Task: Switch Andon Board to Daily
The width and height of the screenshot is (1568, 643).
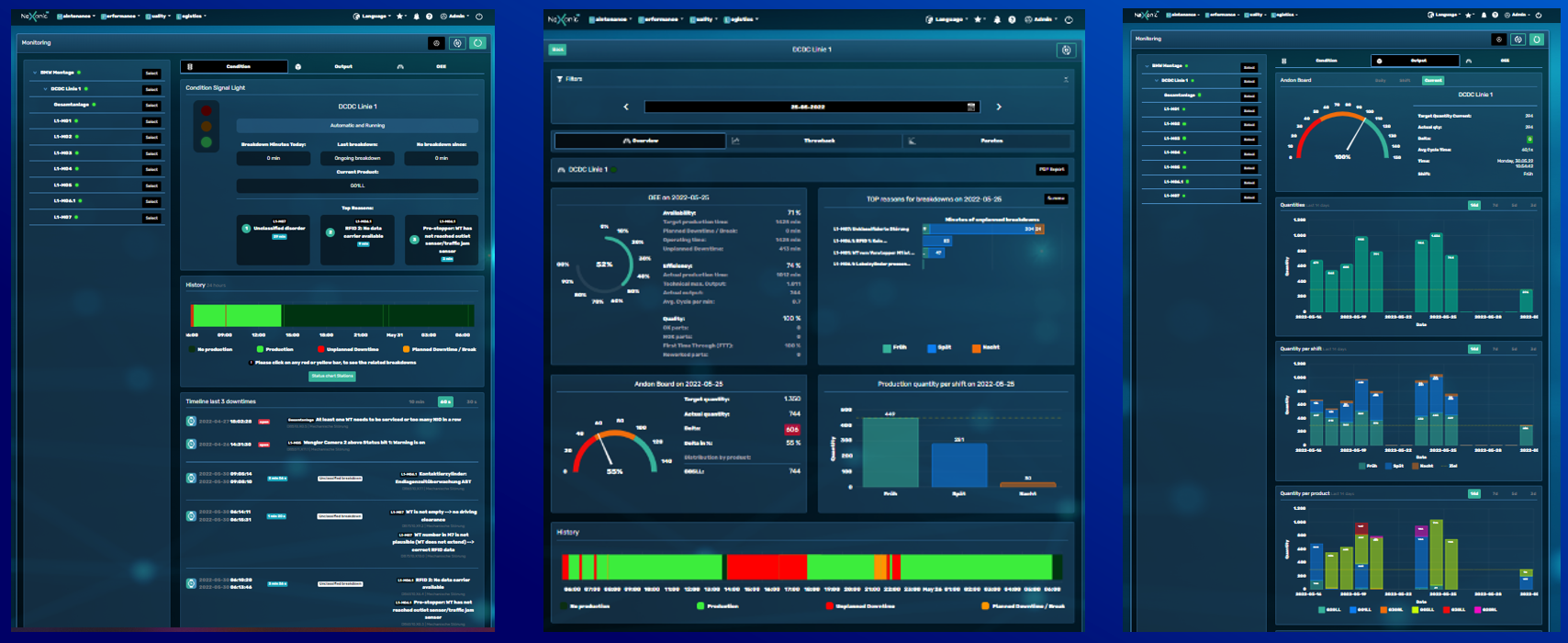Action: pyautogui.click(x=1380, y=80)
